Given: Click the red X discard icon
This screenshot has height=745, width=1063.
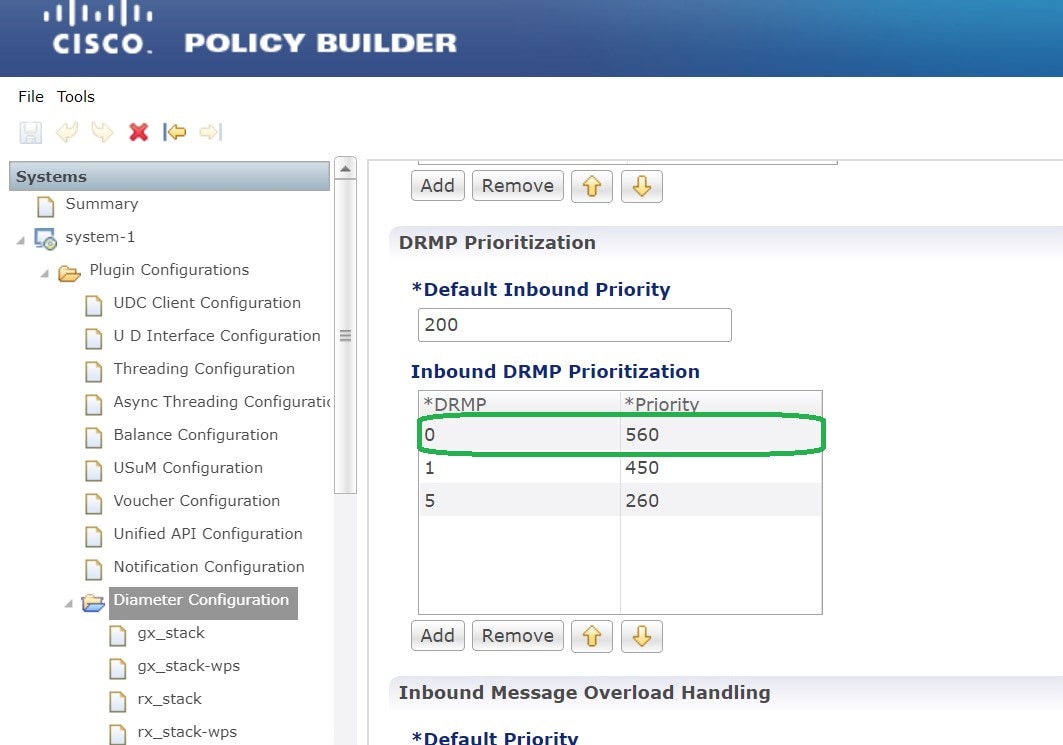Looking at the screenshot, I should coord(138,132).
